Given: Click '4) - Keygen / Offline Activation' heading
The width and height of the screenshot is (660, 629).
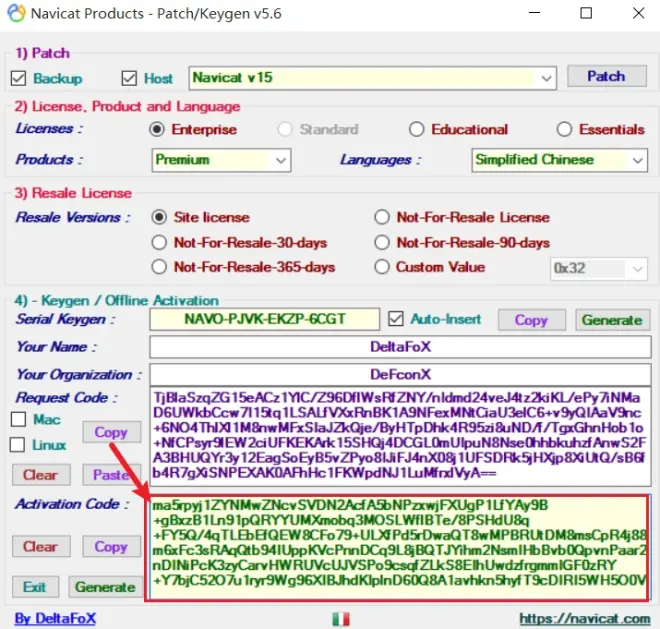Looking at the screenshot, I should (x=117, y=301).
